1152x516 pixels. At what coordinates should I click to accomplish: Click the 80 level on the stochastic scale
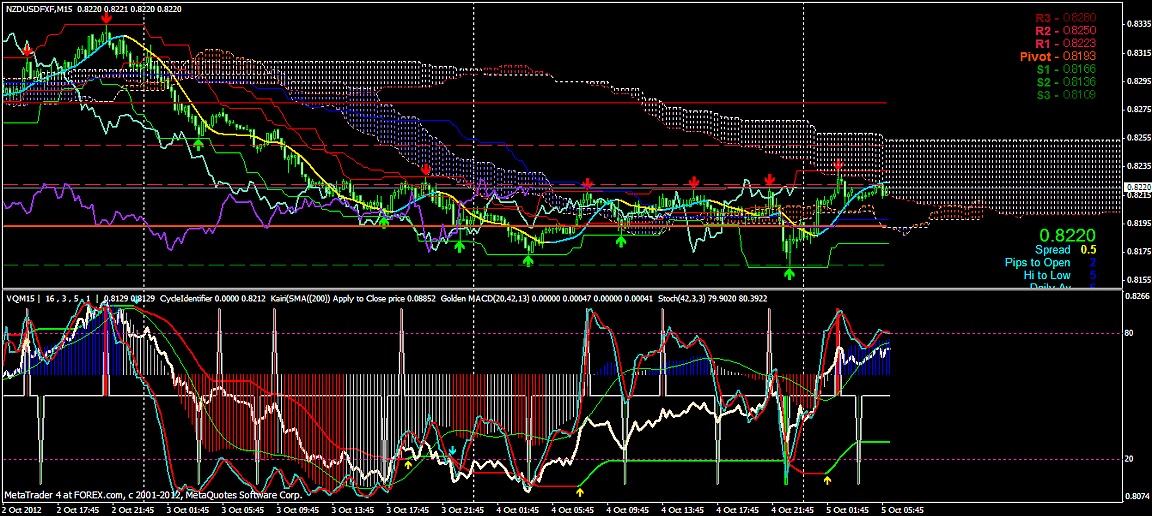(x=1129, y=333)
